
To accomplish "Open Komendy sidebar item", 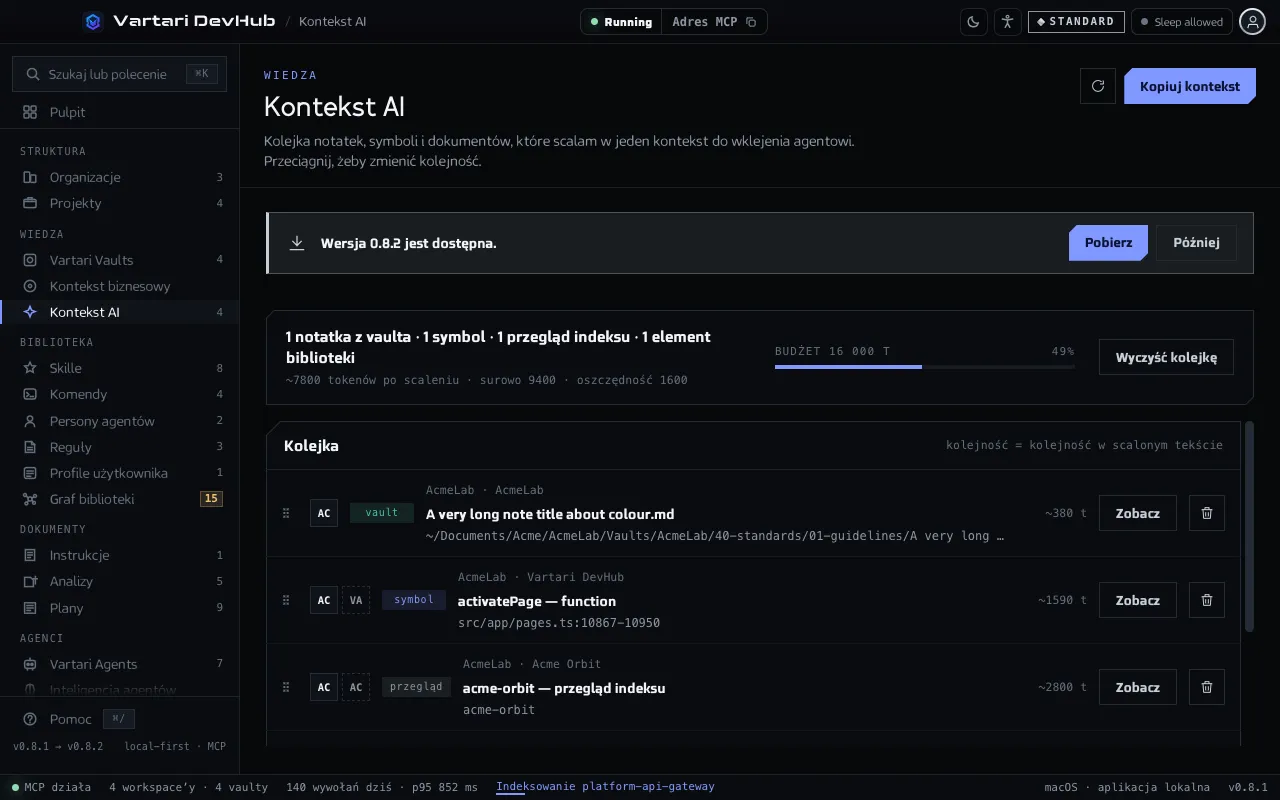I will pyautogui.click(x=120, y=394).
